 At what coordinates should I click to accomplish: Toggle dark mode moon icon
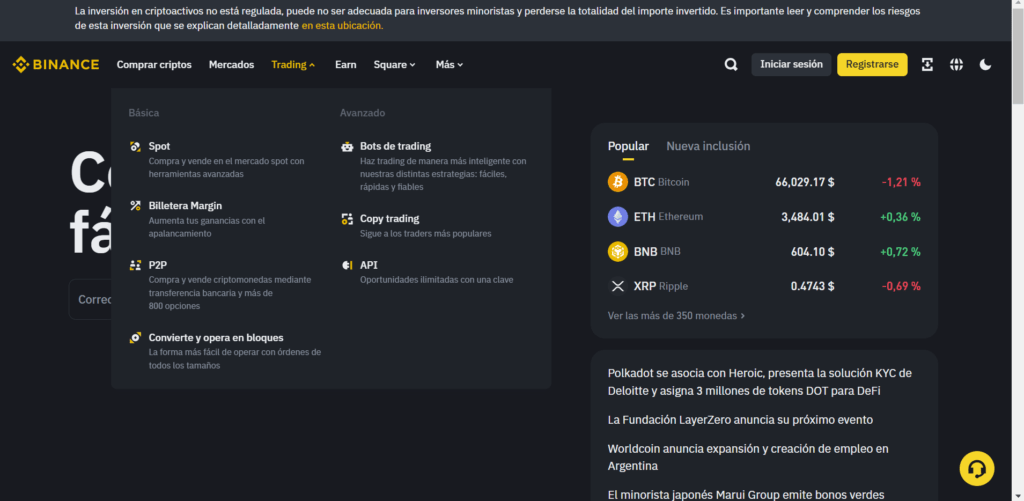985,65
